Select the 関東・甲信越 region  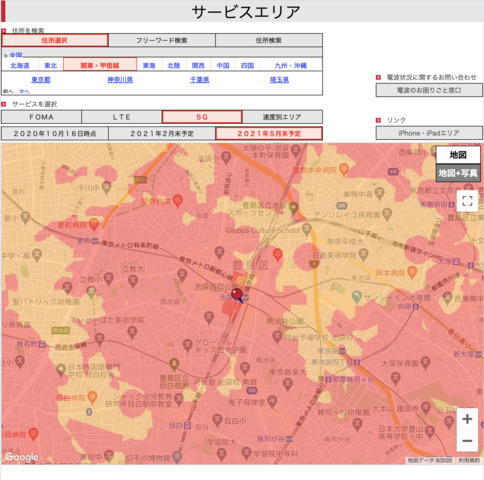(x=100, y=65)
